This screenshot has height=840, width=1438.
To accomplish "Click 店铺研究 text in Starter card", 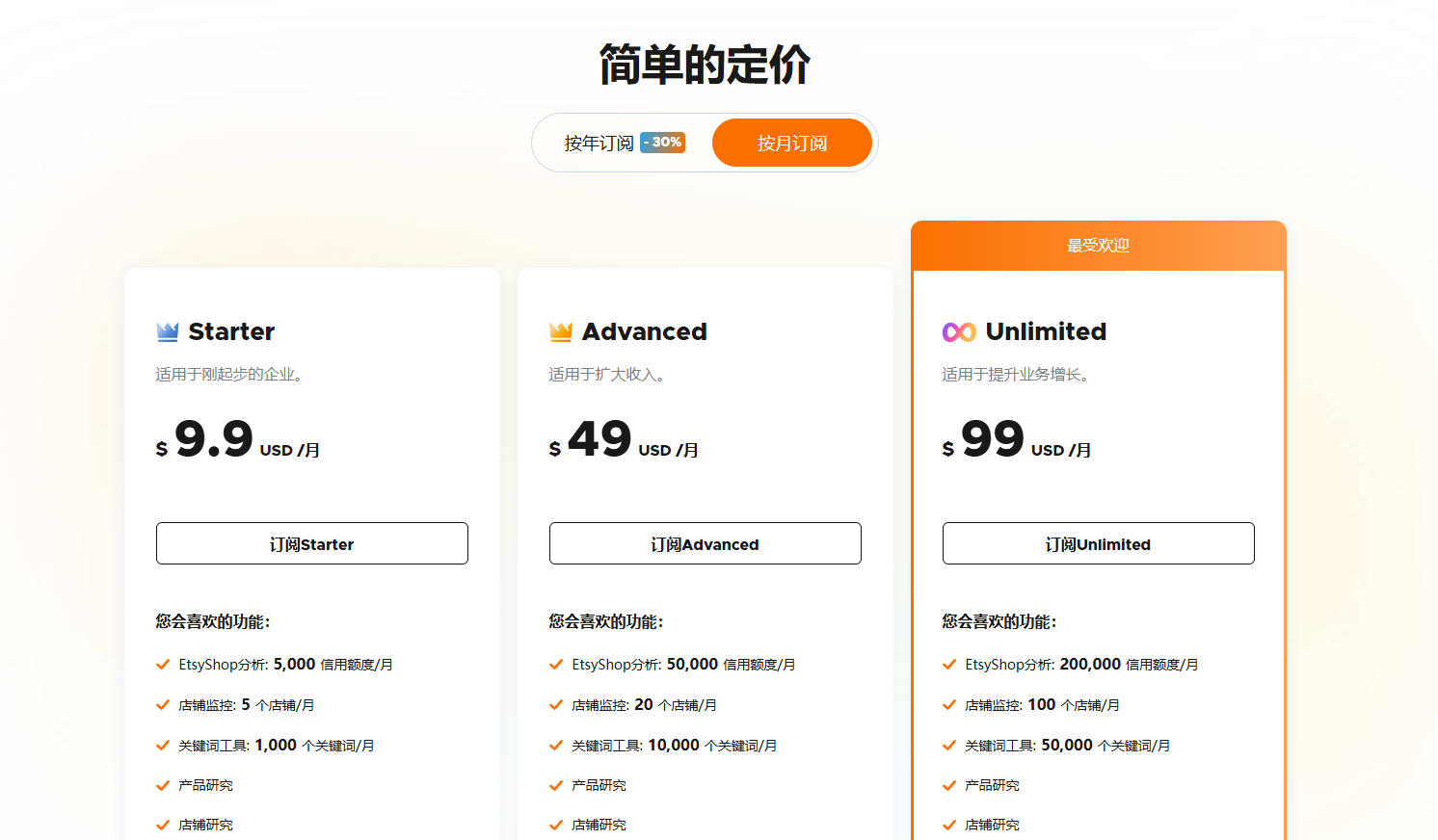I will tap(205, 826).
